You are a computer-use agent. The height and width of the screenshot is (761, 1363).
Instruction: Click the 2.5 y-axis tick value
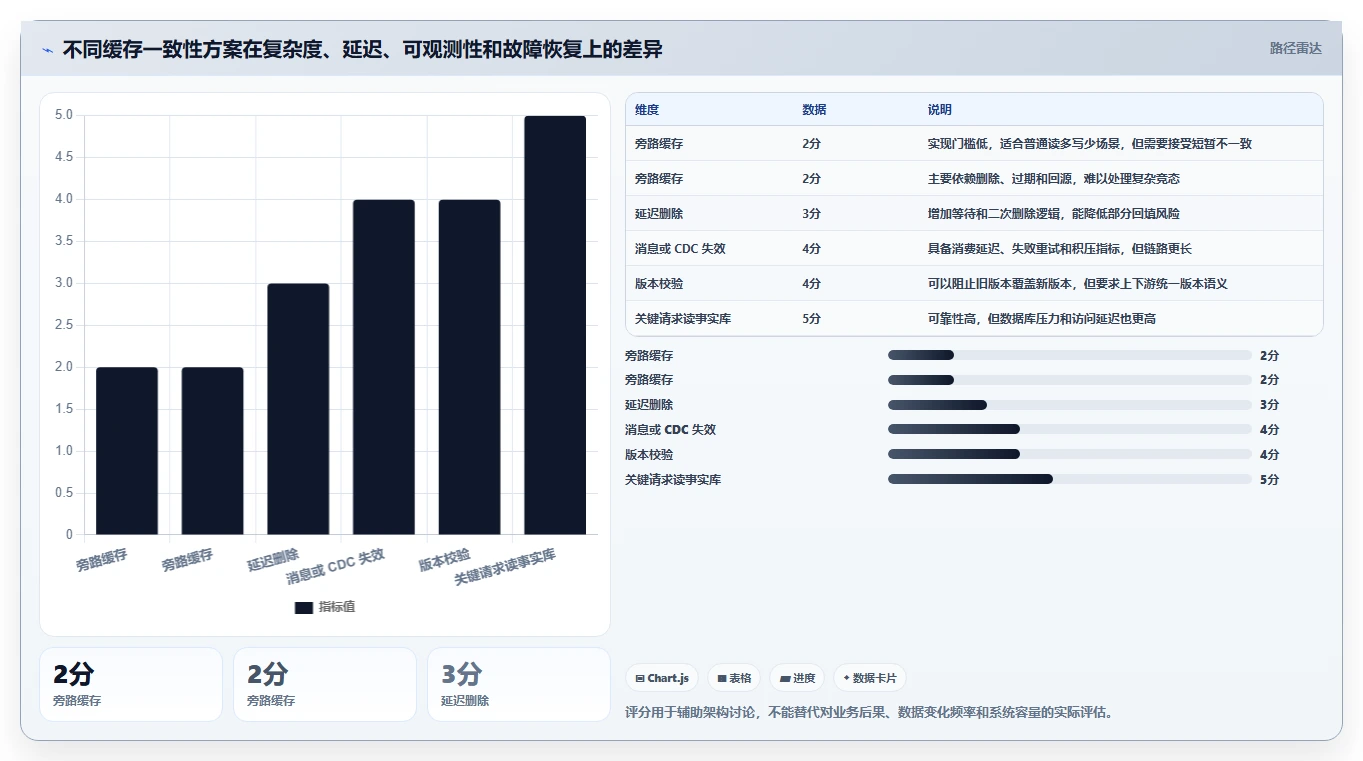tap(64, 325)
